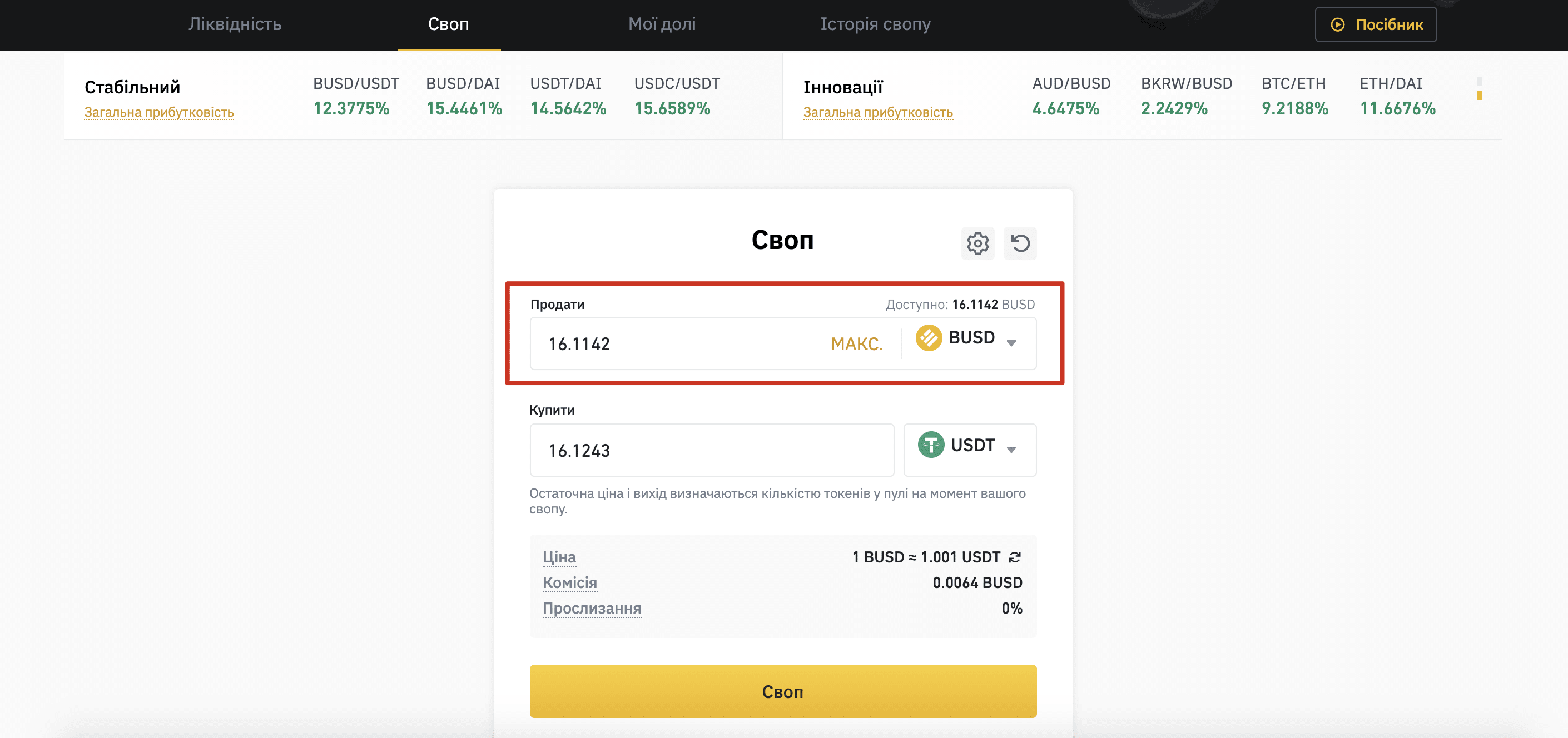Screen dimensions: 1568x738
Task: Open Загальна прибутковість under Стабільний
Action: click(x=159, y=113)
